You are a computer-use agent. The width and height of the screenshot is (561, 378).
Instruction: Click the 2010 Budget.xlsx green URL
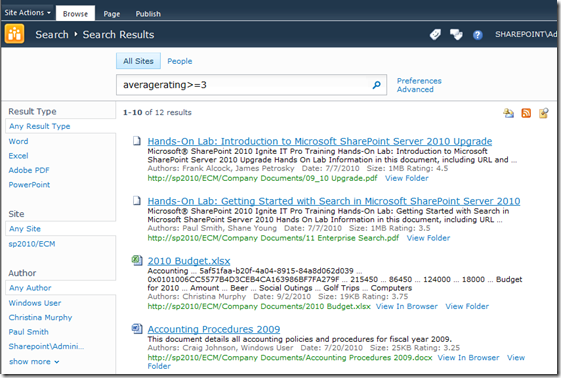(x=259, y=306)
